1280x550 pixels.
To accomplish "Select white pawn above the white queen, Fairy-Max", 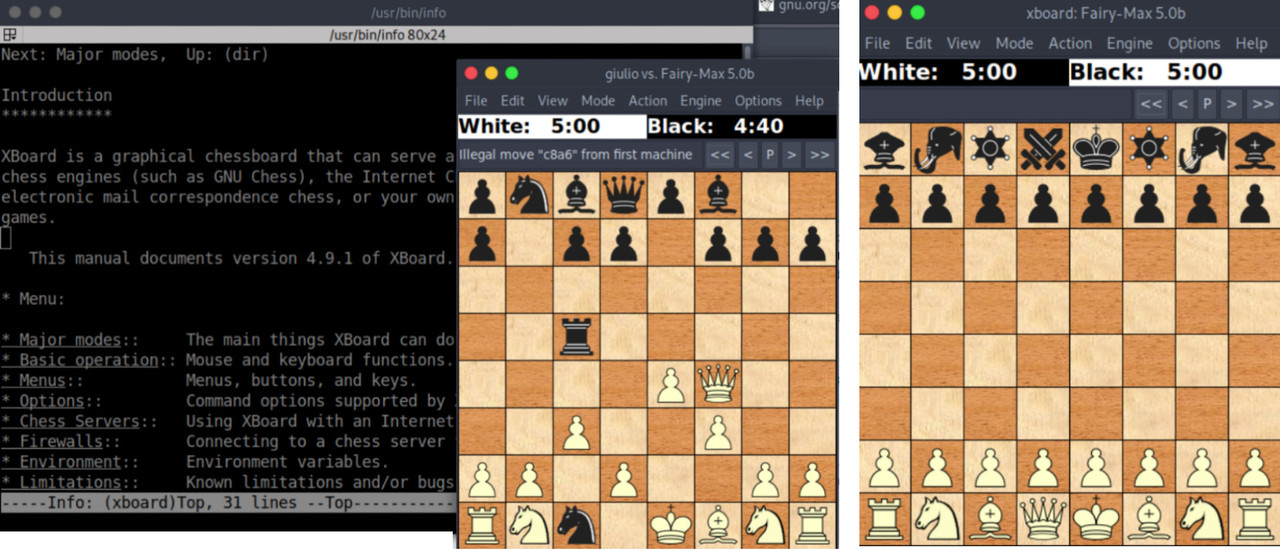I will (1043, 467).
